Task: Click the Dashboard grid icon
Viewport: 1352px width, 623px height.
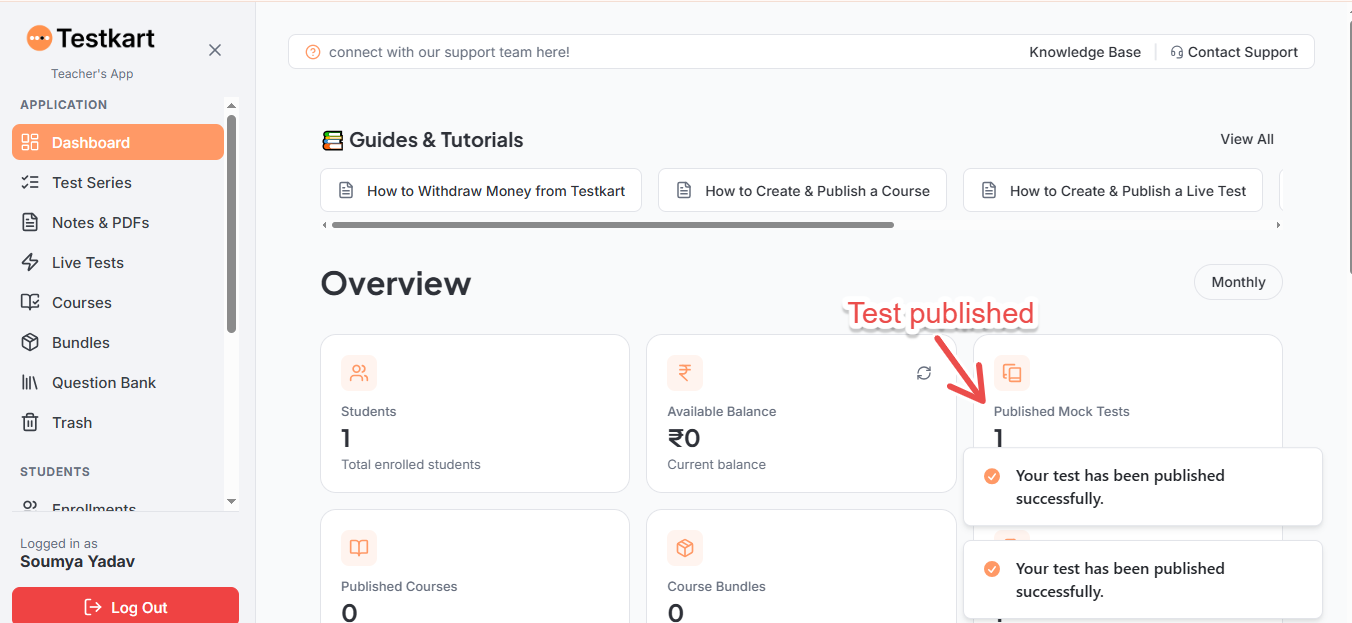Action: [30, 142]
